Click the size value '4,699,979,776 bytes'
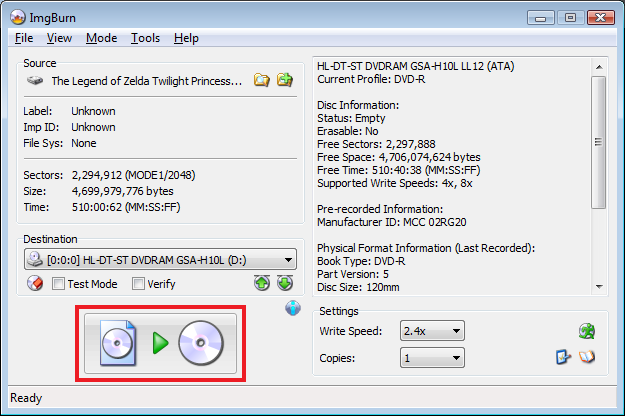The height and width of the screenshot is (416, 625). [122, 191]
